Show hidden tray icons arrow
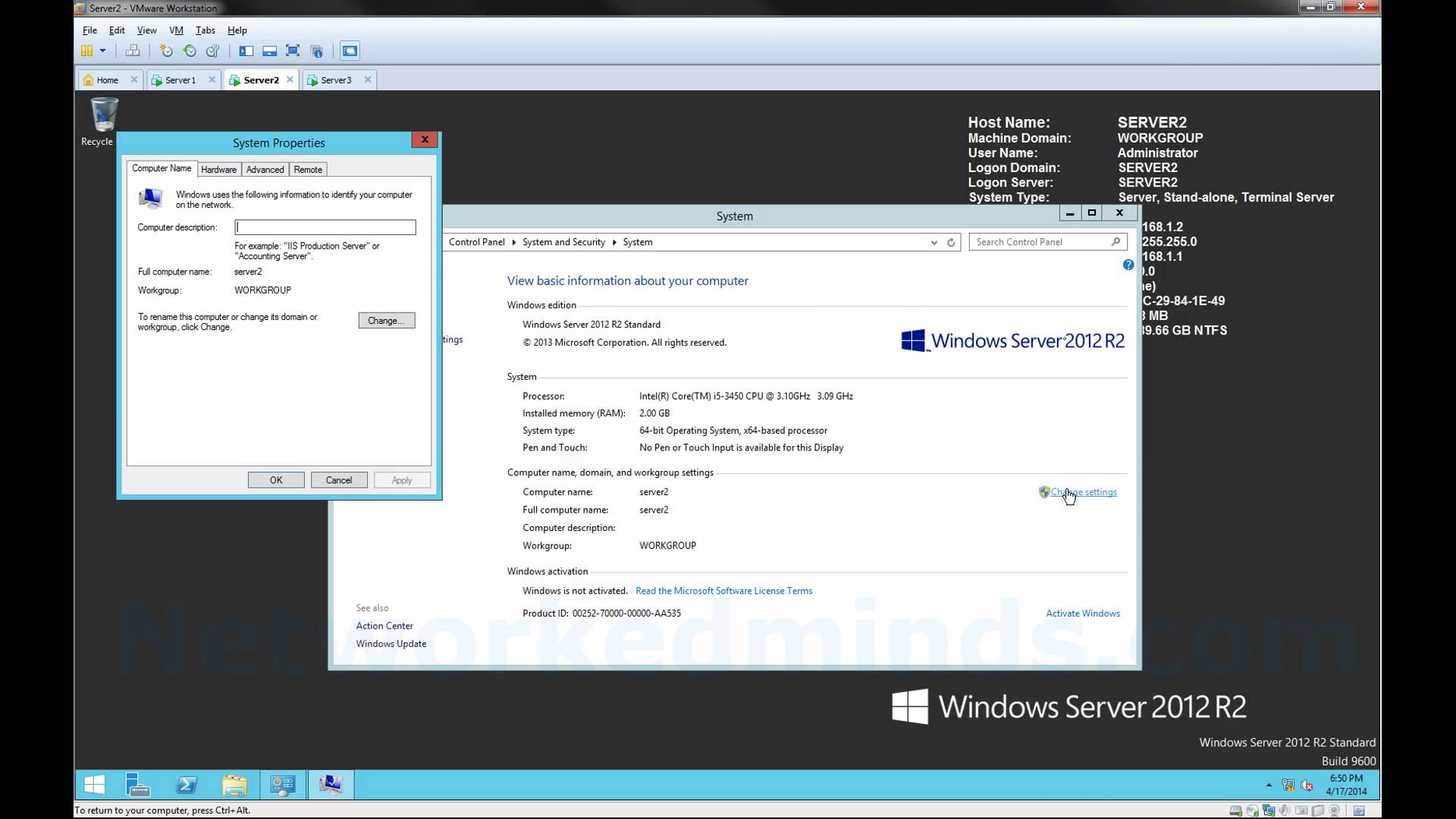 click(x=1269, y=785)
